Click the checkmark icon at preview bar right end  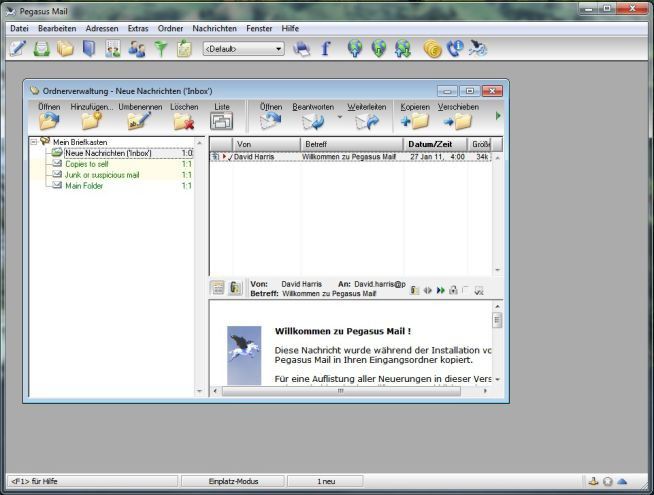(479, 290)
